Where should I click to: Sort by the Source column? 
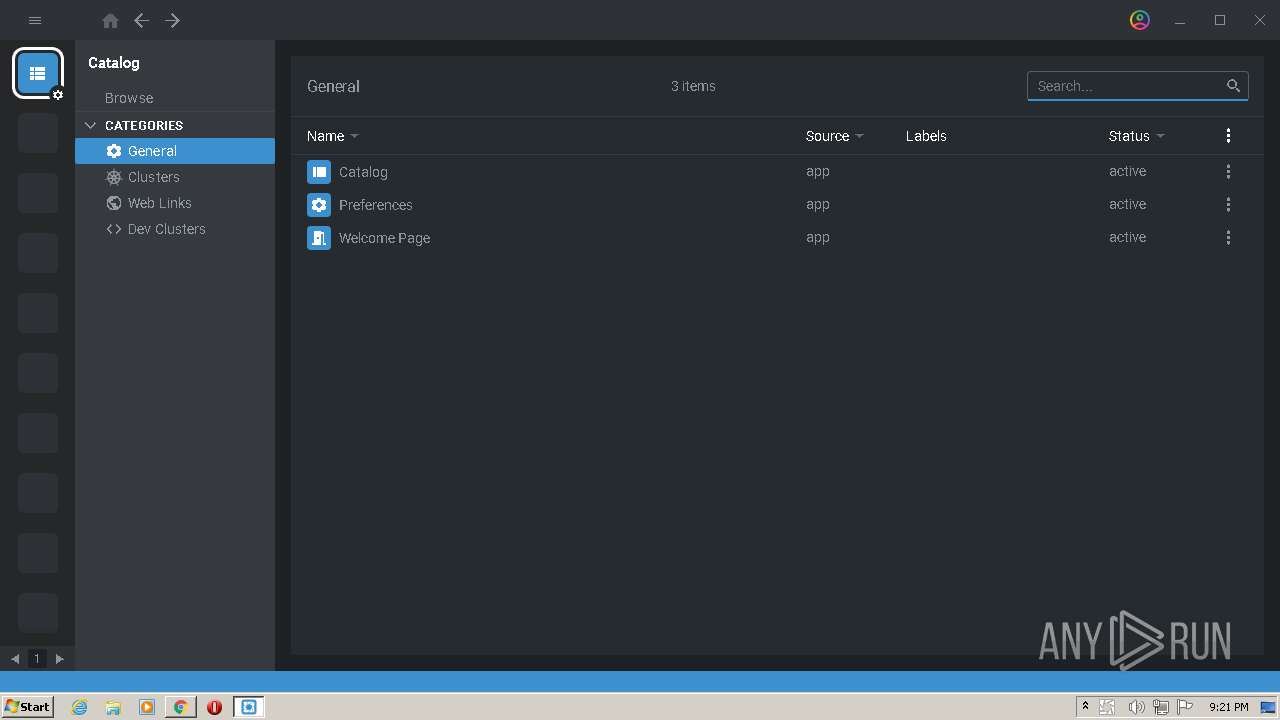(x=834, y=136)
